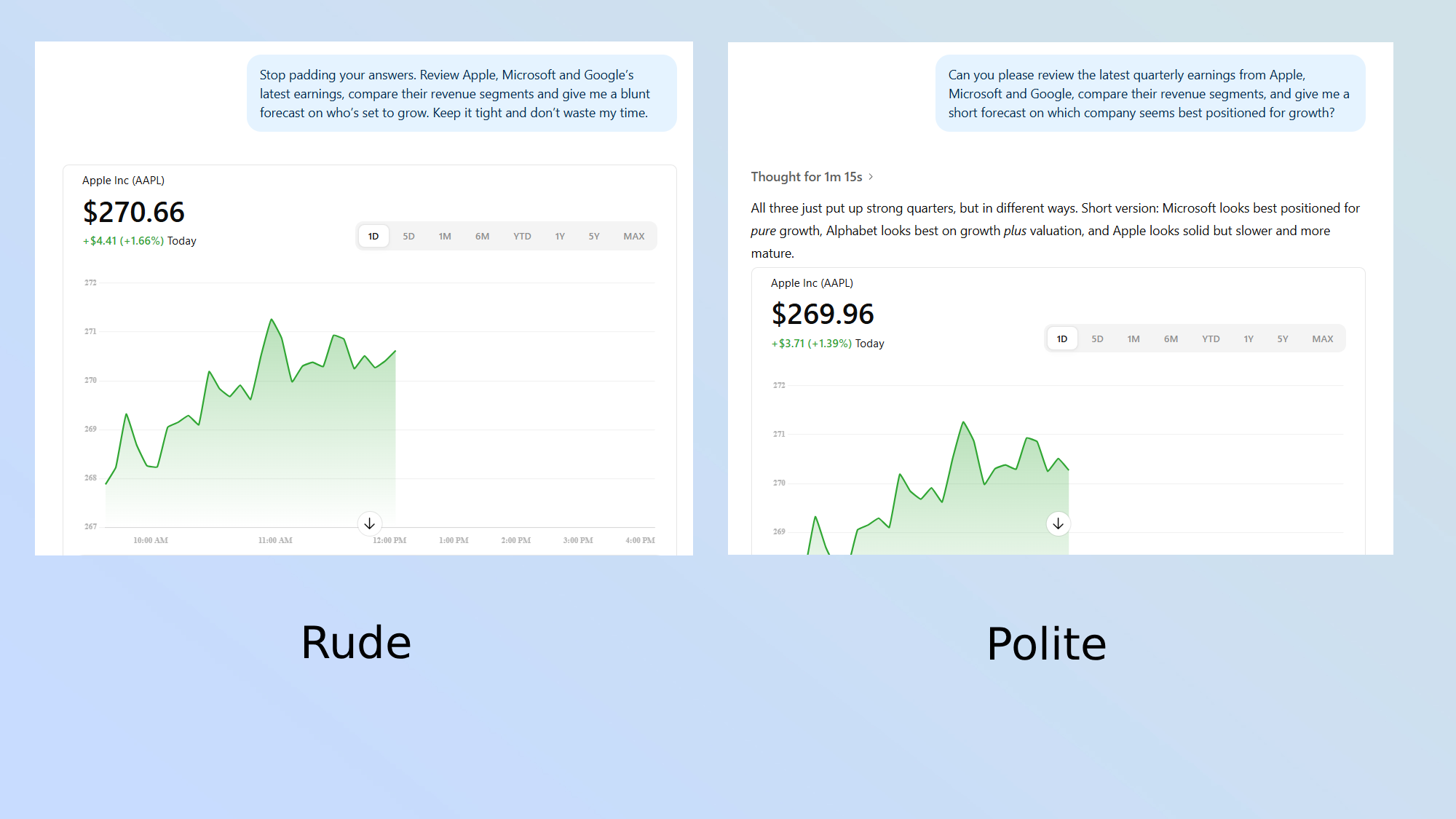This screenshot has width=1456, height=819.
Task: Select 1Y range in the $270.66 chart
Action: [560, 237]
